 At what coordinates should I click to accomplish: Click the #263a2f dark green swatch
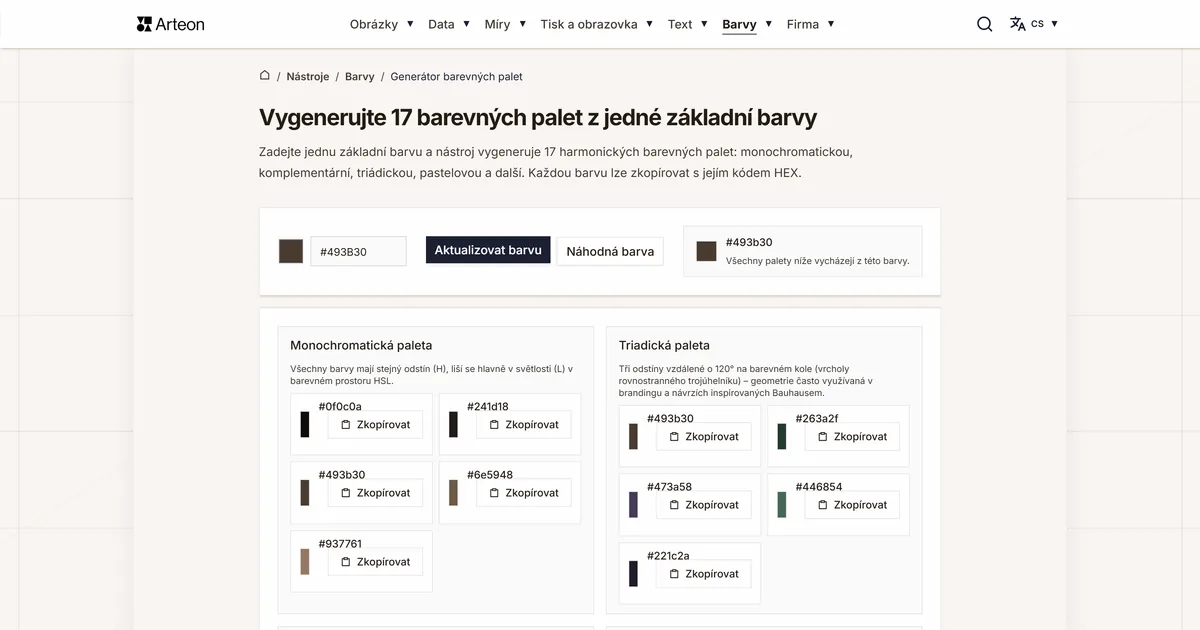click(782, 436)
